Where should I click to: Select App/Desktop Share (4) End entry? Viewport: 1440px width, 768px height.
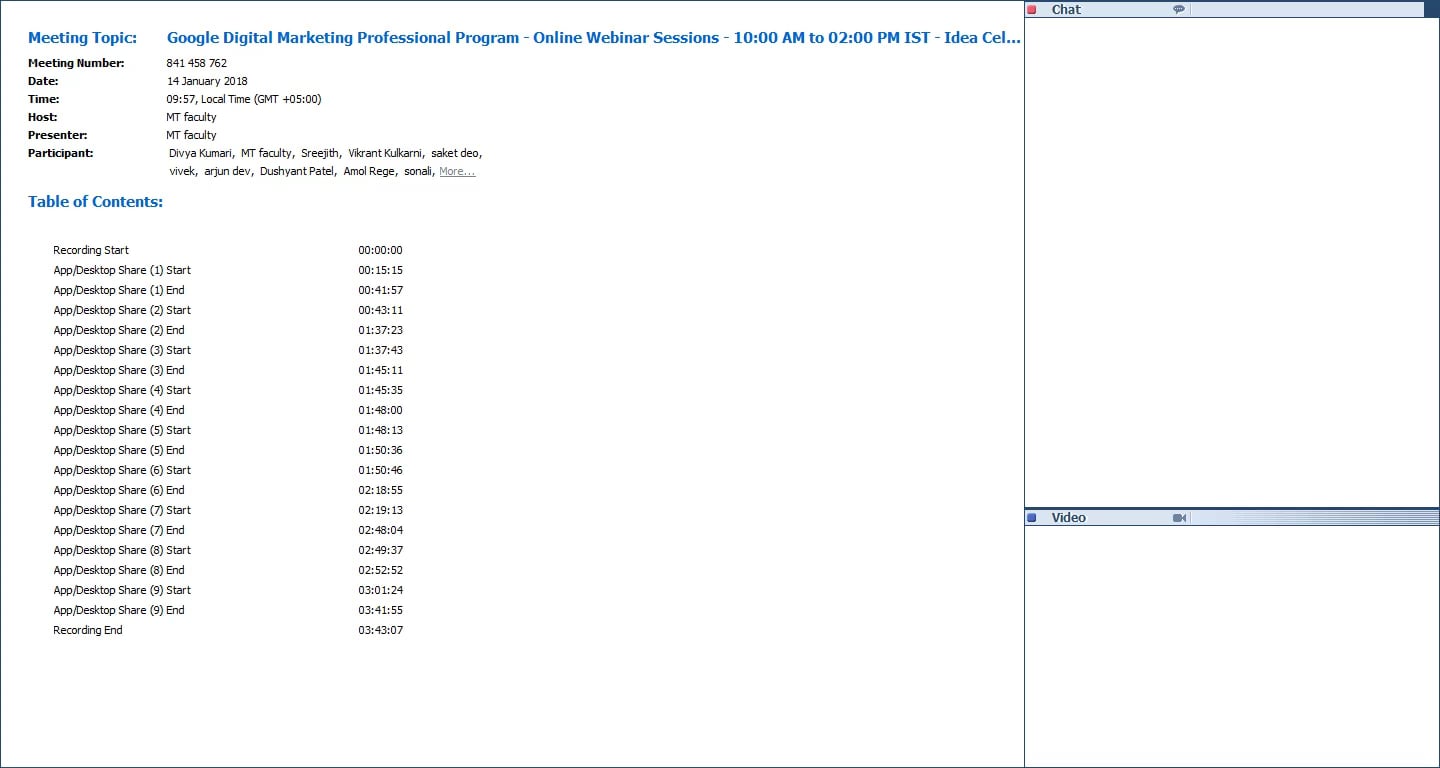point(119,411)
